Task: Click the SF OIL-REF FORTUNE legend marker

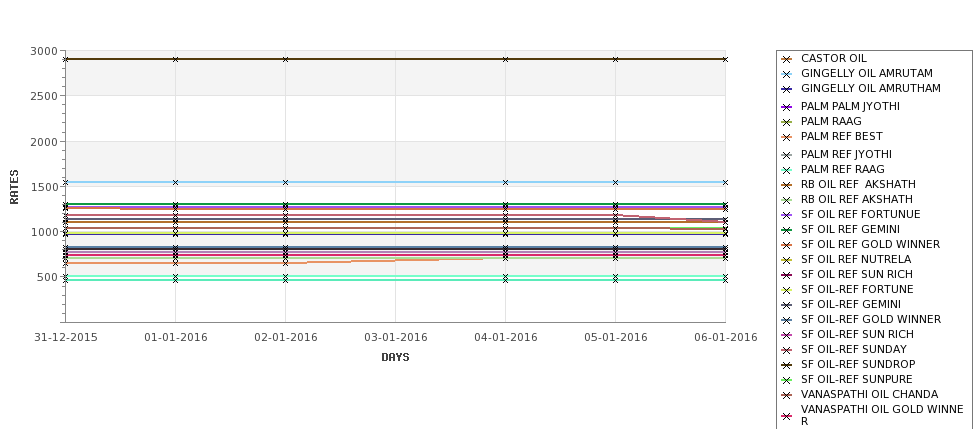Action: pyautogui.click(x=786, y=290)
